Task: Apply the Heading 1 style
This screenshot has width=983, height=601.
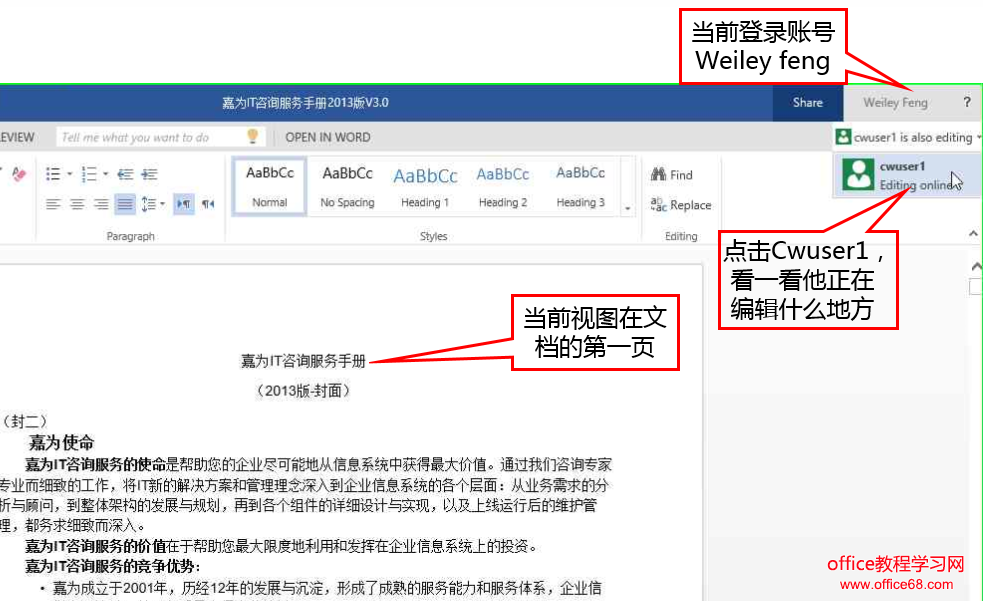Action: pyautogui.click(x=425, y=187)
